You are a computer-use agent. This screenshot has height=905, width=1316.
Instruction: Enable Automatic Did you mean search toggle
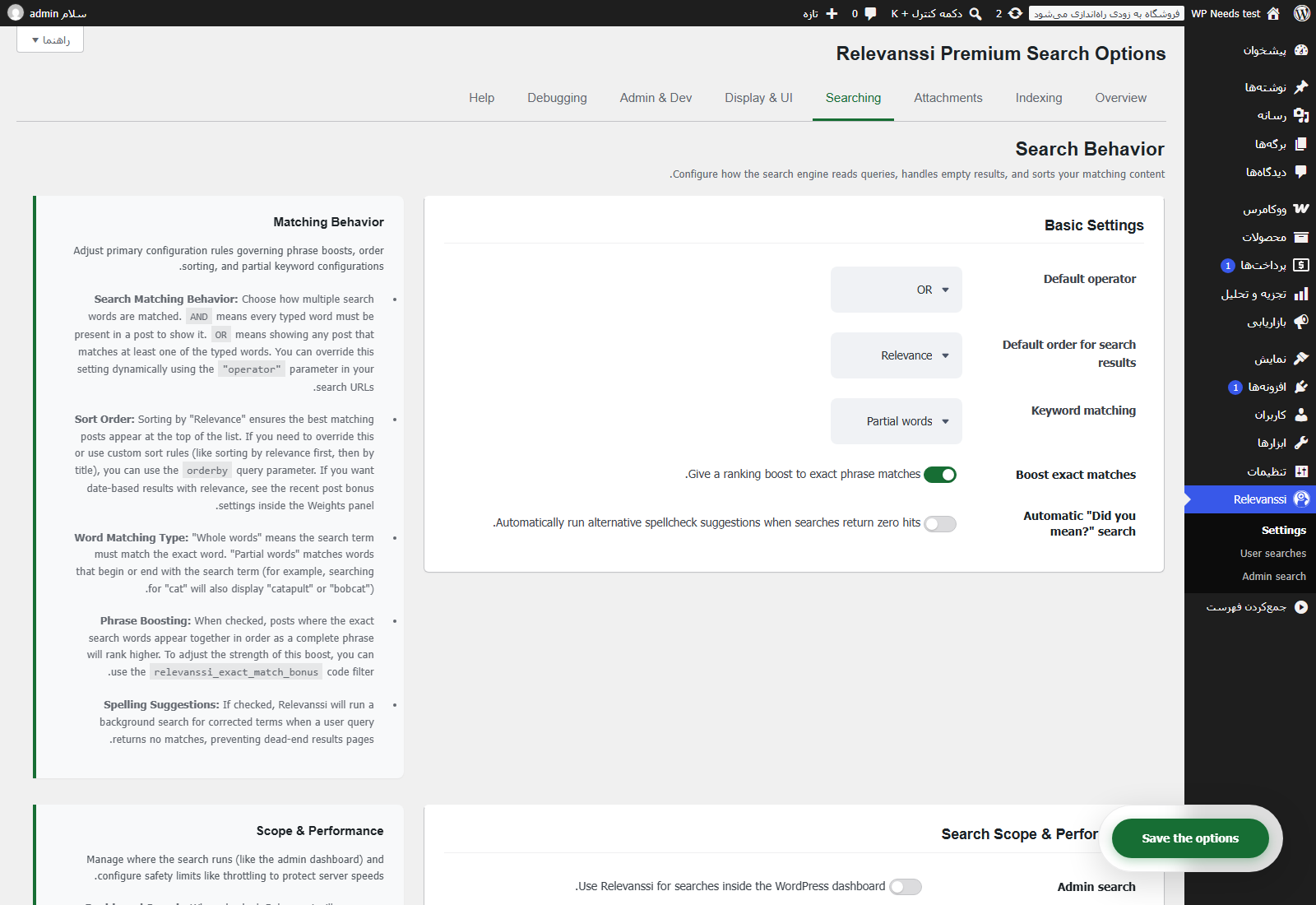[940, 524]
